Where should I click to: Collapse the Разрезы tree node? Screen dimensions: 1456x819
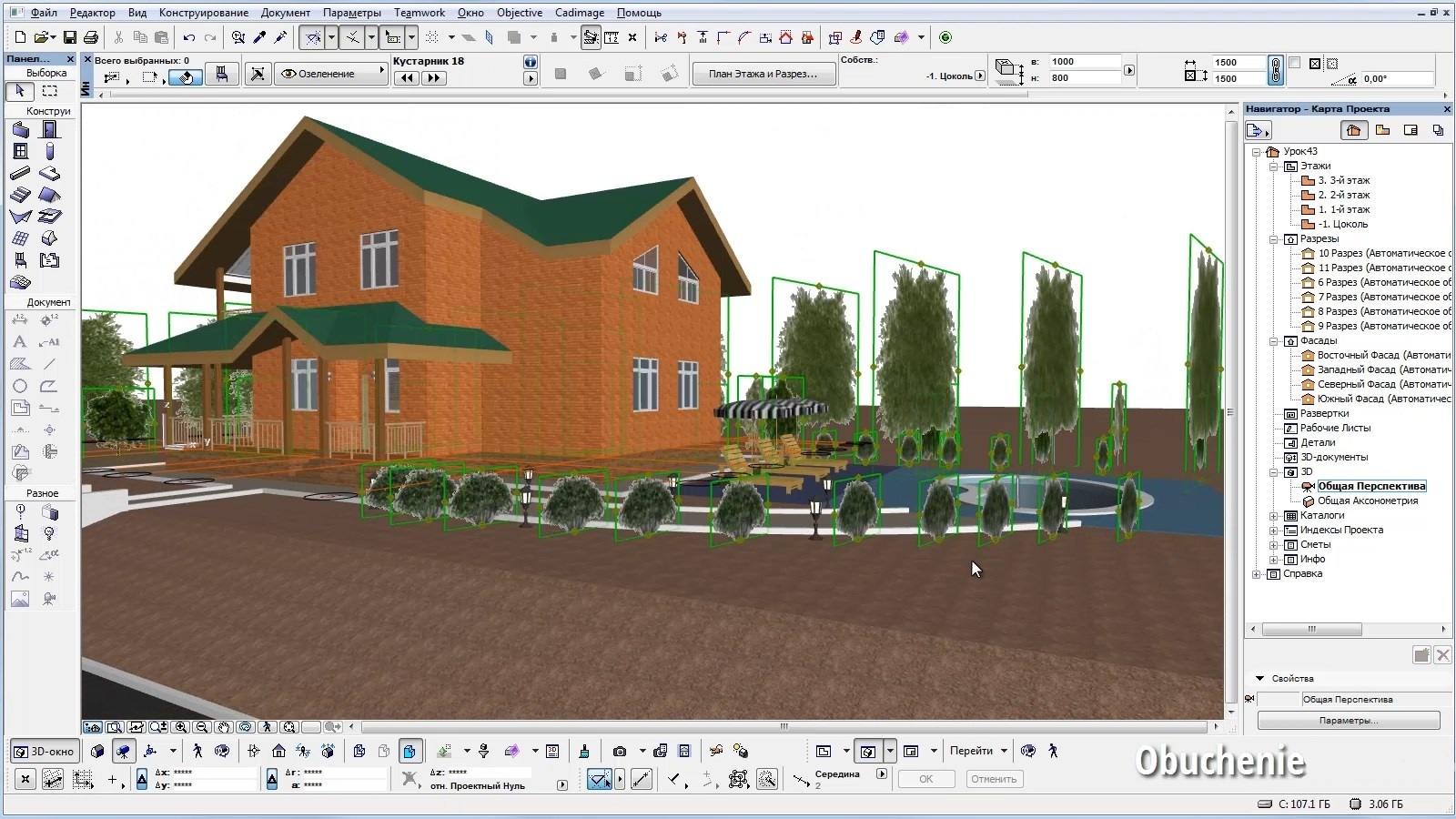[x=1274, y=239]
